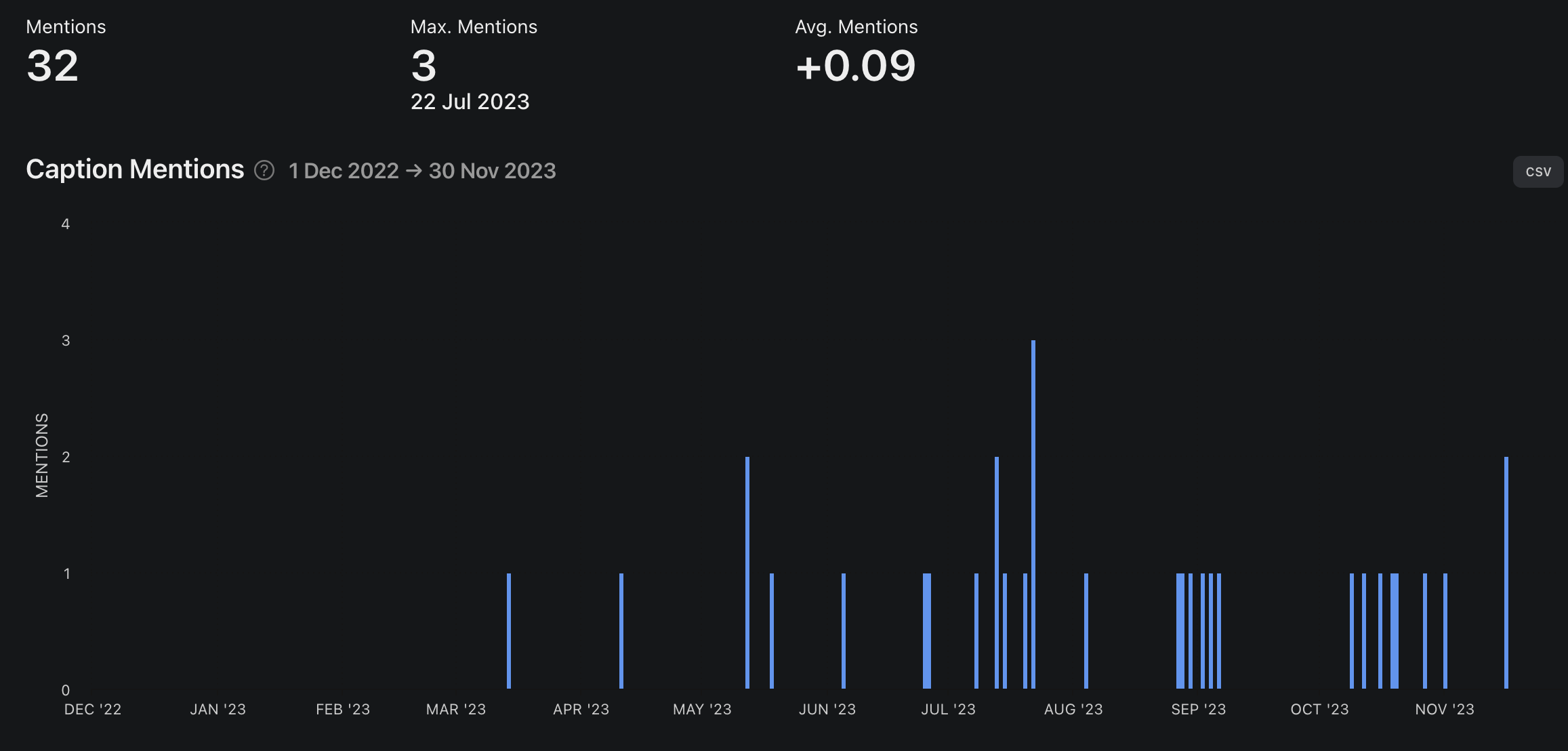Click the 2-mention bar in mid-May '23

pos(747,573)
